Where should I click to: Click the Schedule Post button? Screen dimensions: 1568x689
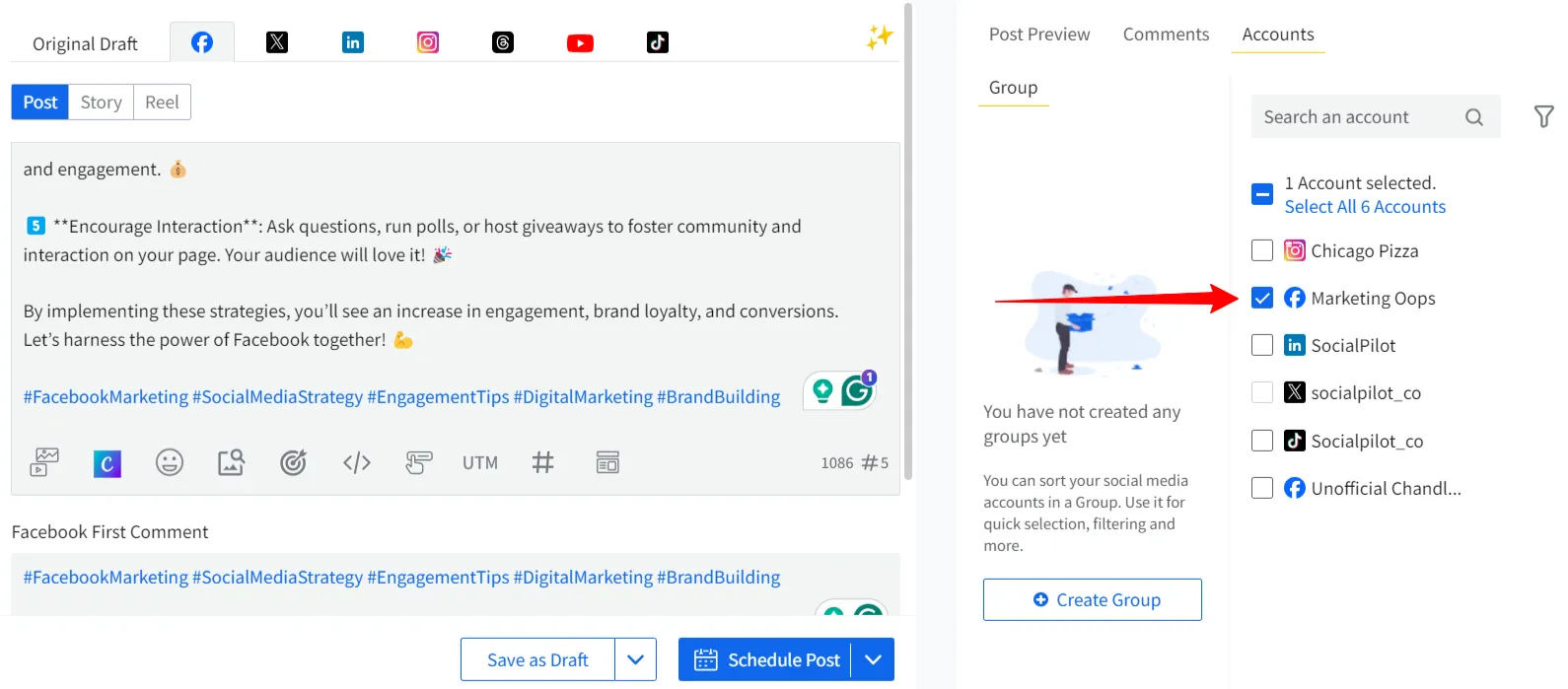click(x=765, y=659)
